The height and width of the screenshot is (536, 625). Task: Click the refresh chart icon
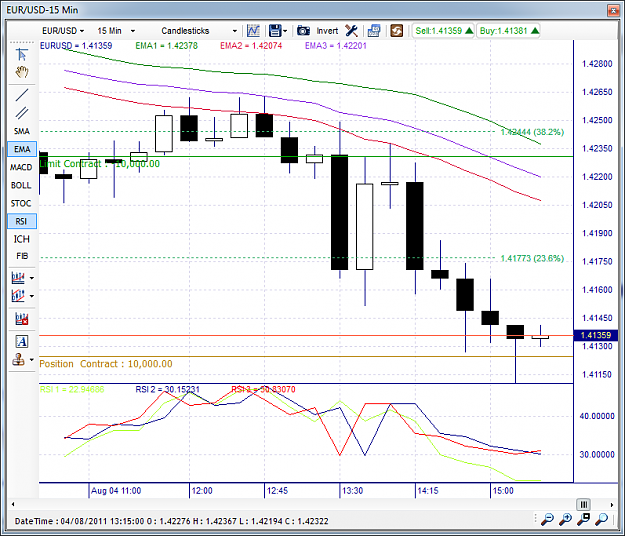point(397,31)
